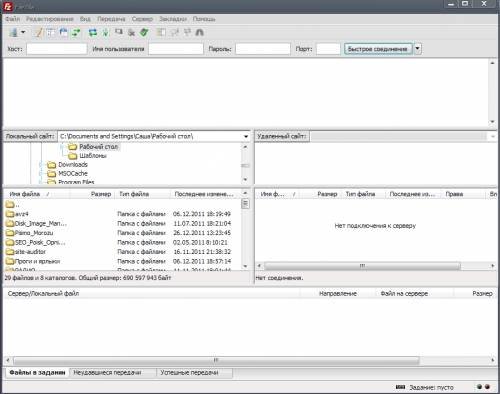Image resolution: width=500 pixels, height=394 pixels.
Task: Open quickconnect history dropdown arrow
Action: [418, 49]
